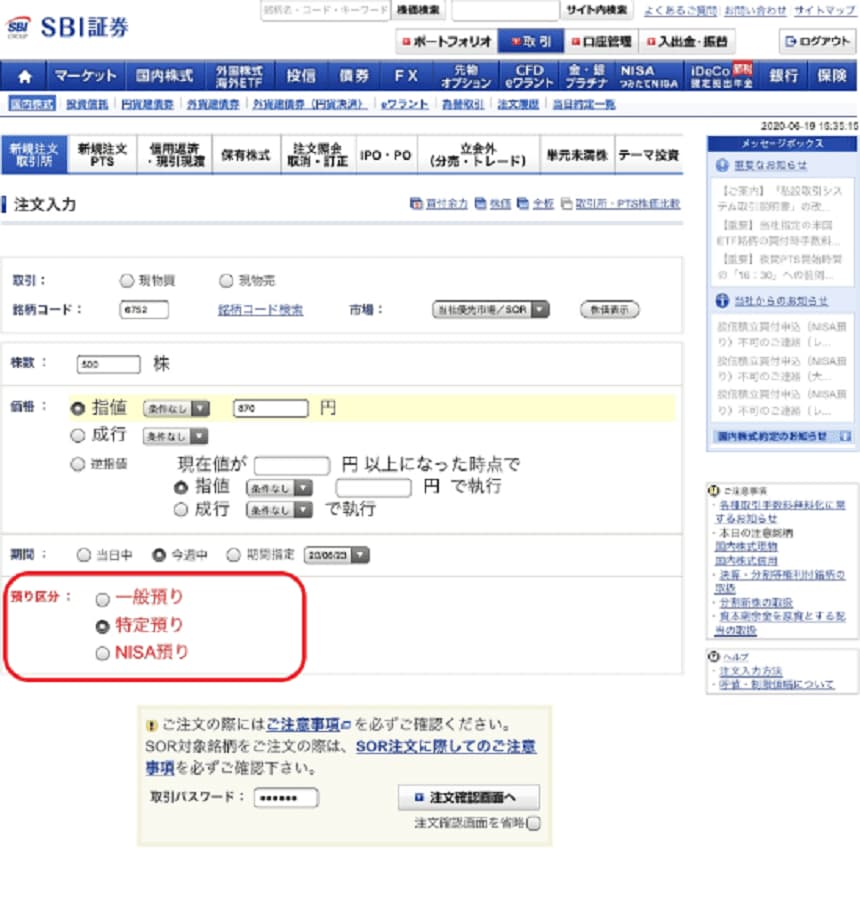
Task: Open 口座管理 page
Action: [601, 42]
